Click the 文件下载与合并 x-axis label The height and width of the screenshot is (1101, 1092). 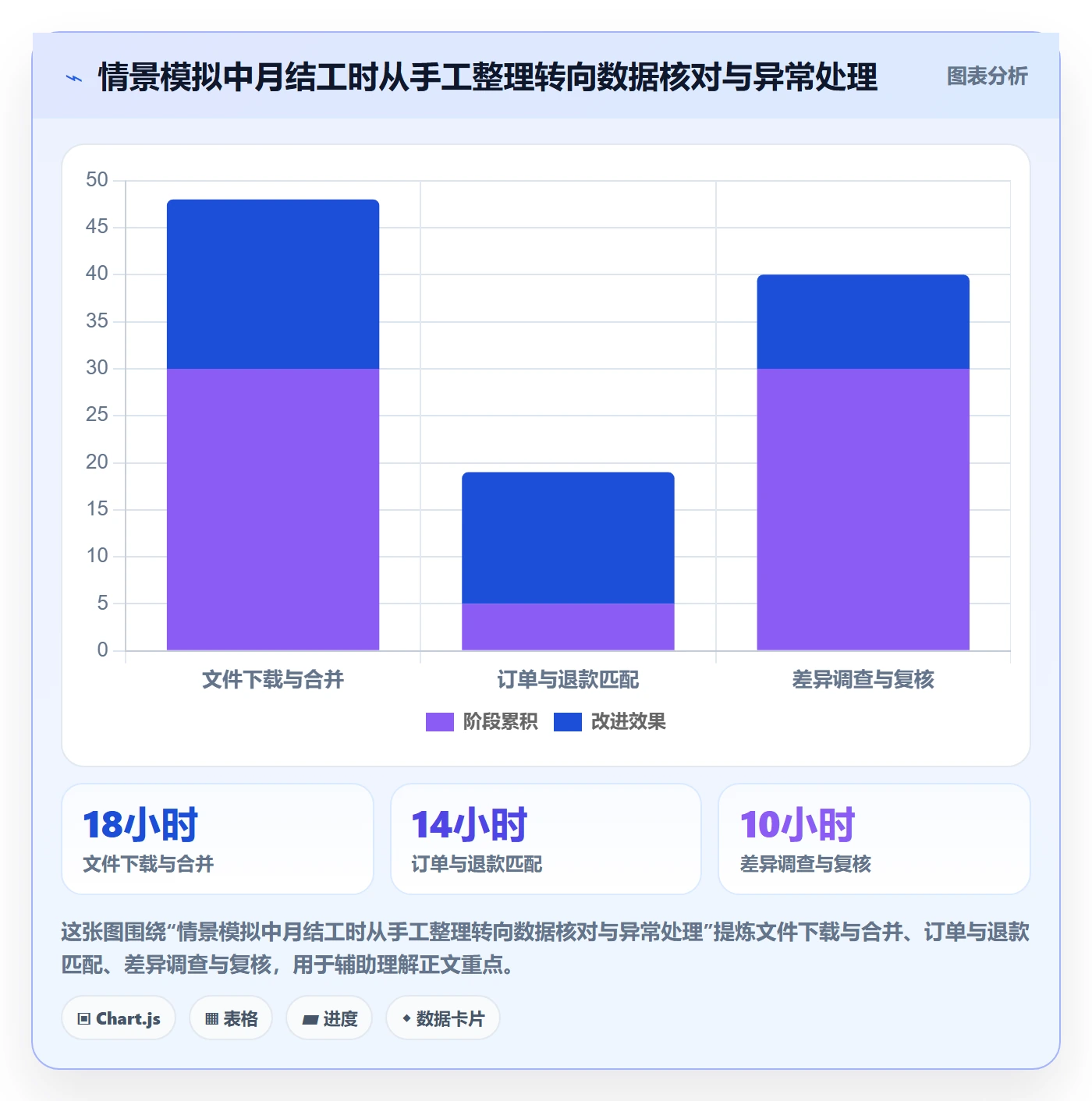[x=273, y=680]
